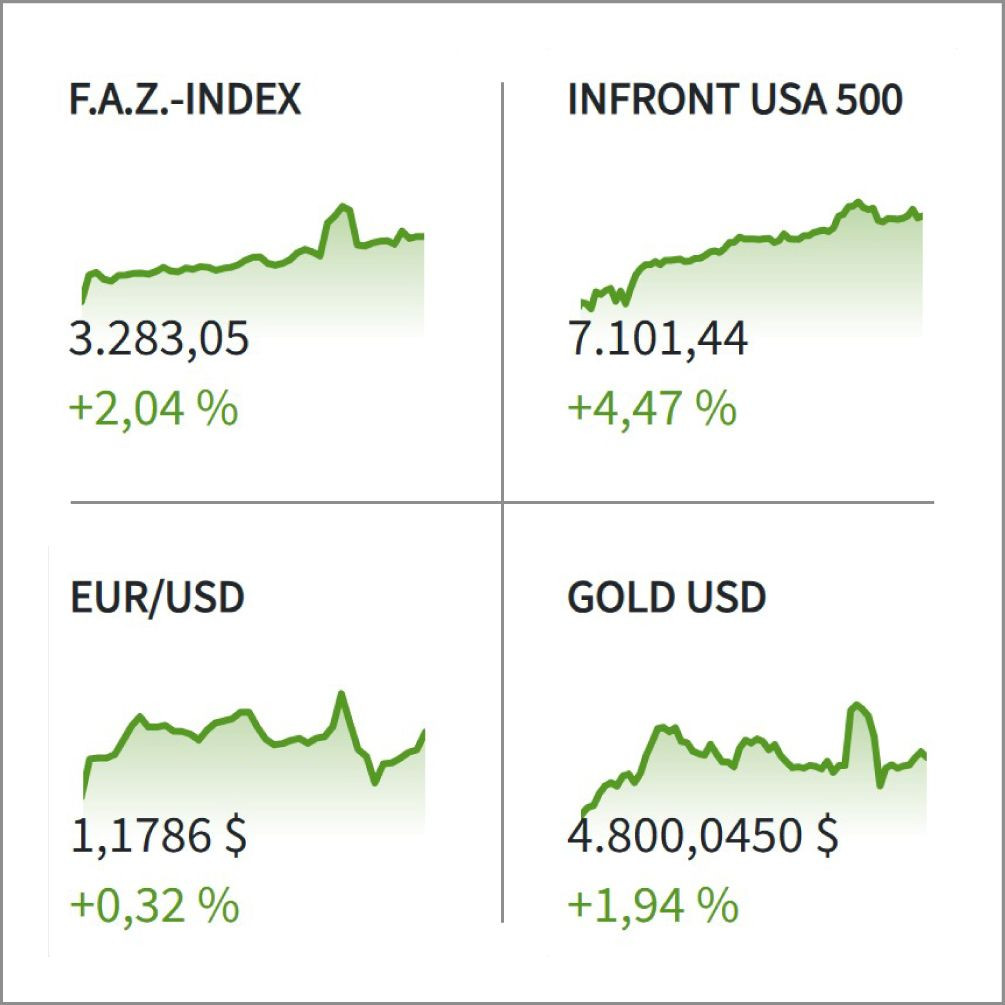Click the highest peak of F.A.Z.-Index chart
1005x1005 pixels.
pyautogui.click(x=344, y=207)
